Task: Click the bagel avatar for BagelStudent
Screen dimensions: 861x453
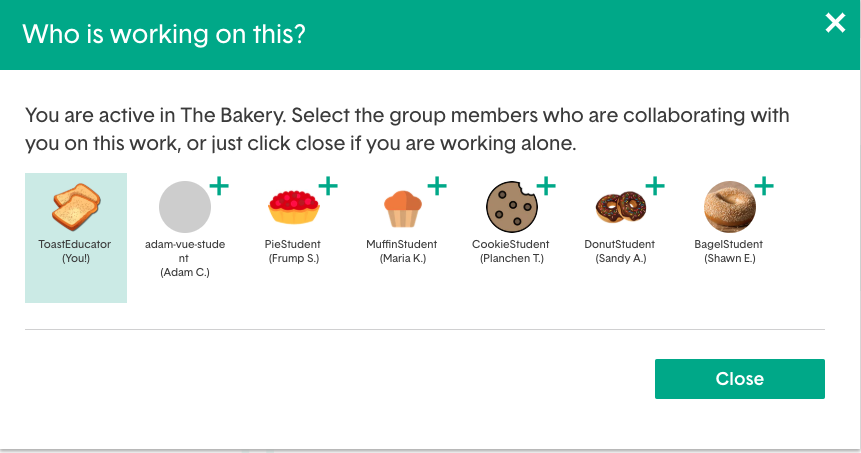Action: 730,207
